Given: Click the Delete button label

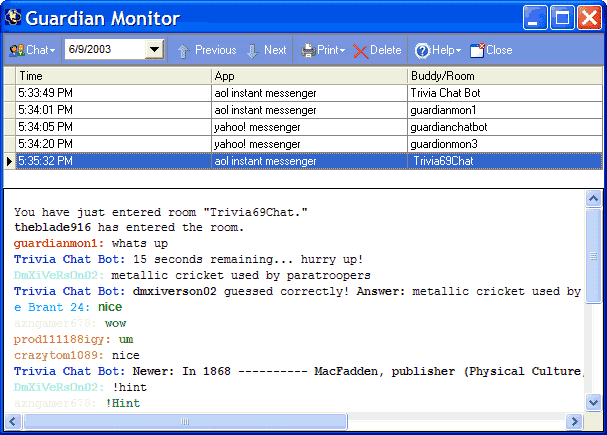Looking at the screenshot, I should pyautogui.click(x=386, y=50).
